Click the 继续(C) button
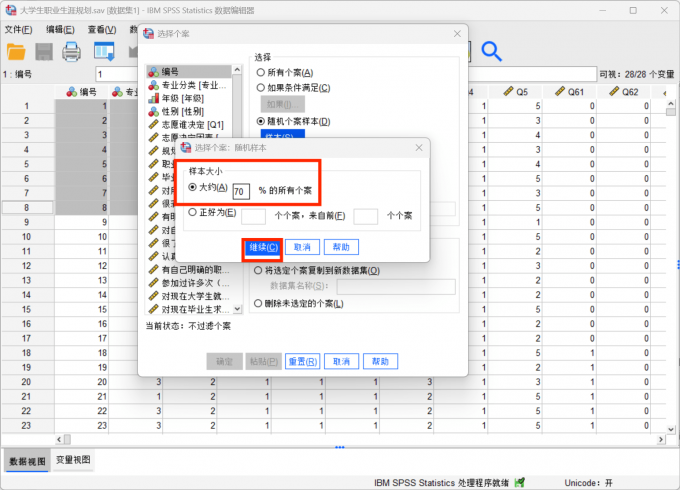The width and height of the screenshot is (680, 490). pos(260,247)
